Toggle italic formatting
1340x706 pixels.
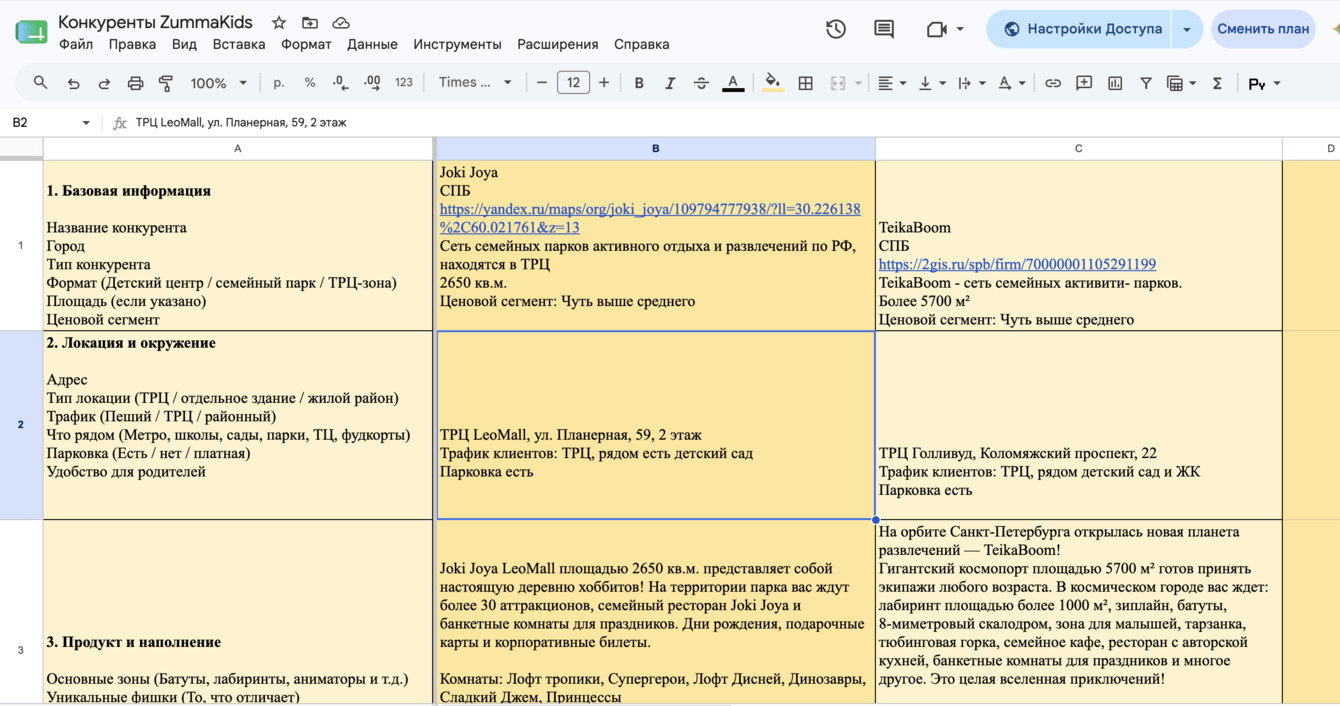(670, 83)
